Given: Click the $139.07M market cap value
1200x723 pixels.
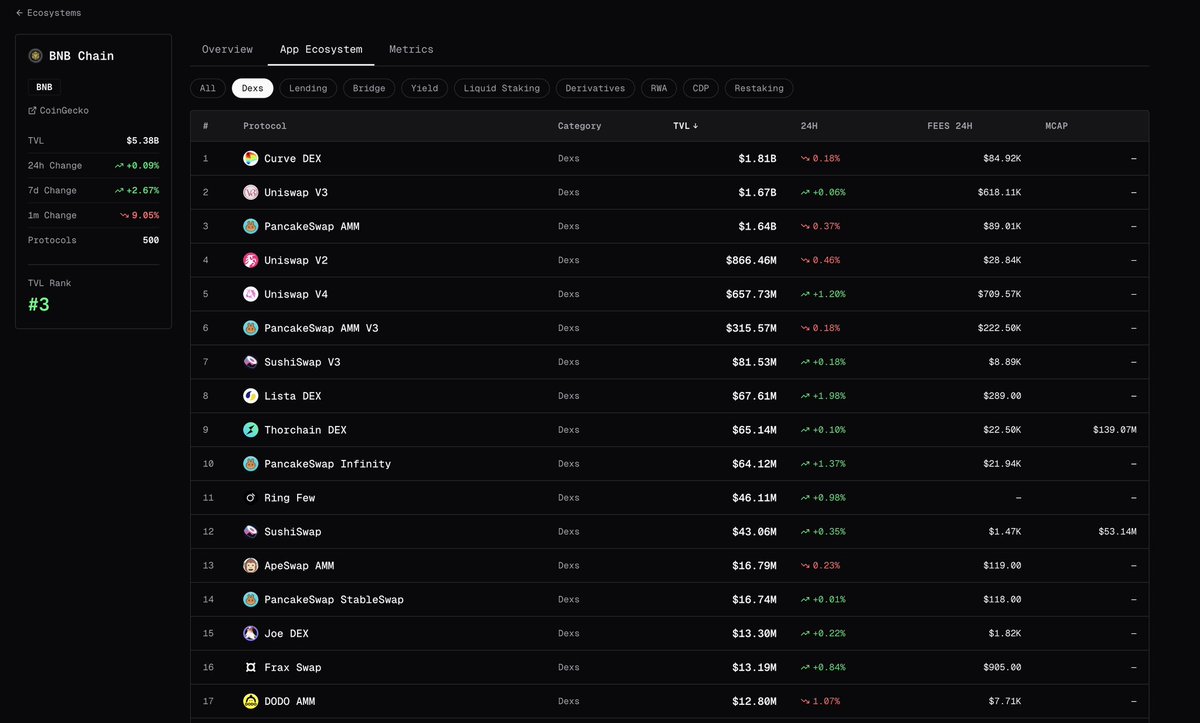Looking at the screenshot, I should point(1115,430).
